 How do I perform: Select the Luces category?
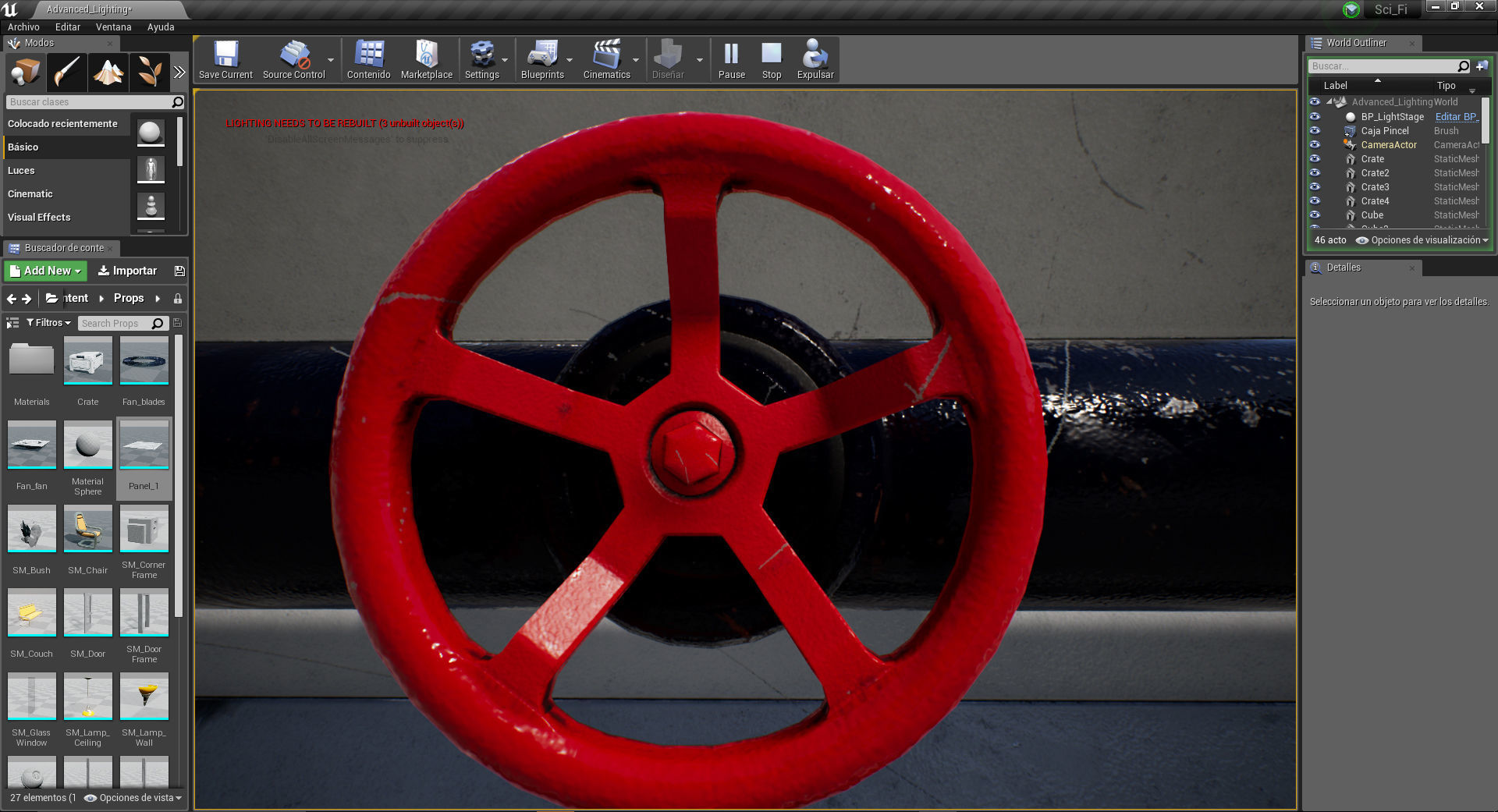coord(67,170)
